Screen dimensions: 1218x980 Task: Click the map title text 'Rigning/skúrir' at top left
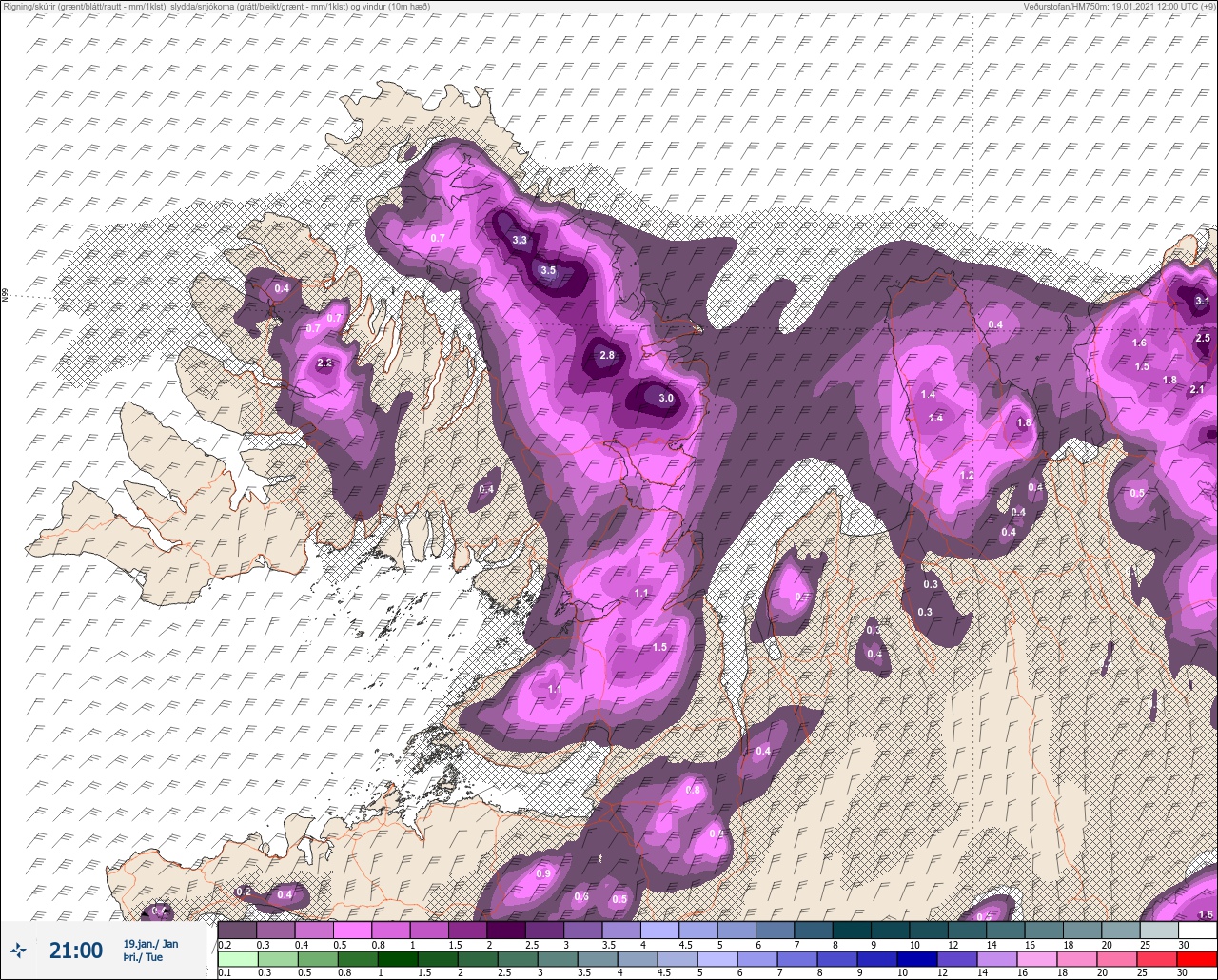coord(29,6)
